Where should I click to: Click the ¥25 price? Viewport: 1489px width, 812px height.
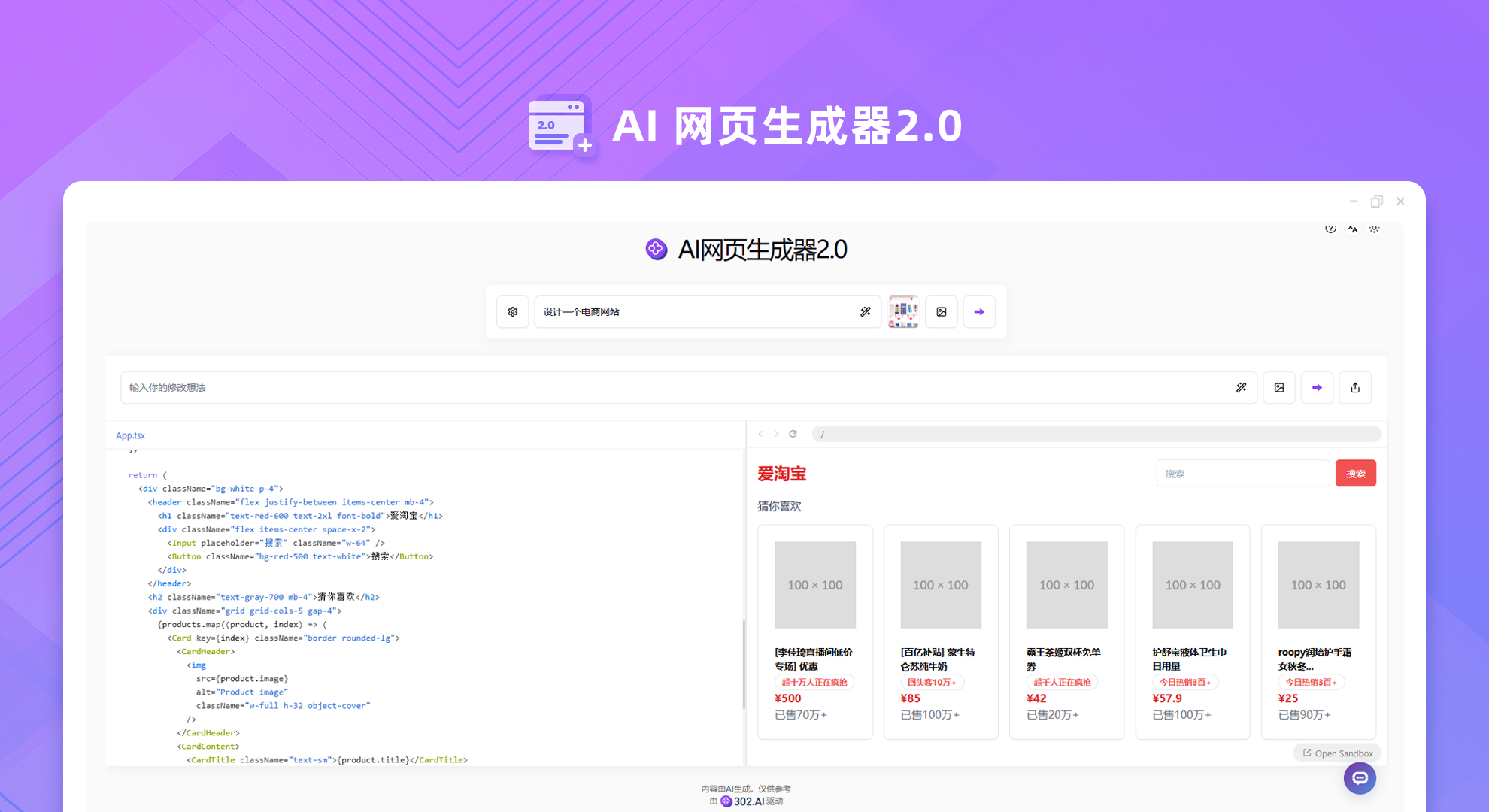[x=1288, y=698]
